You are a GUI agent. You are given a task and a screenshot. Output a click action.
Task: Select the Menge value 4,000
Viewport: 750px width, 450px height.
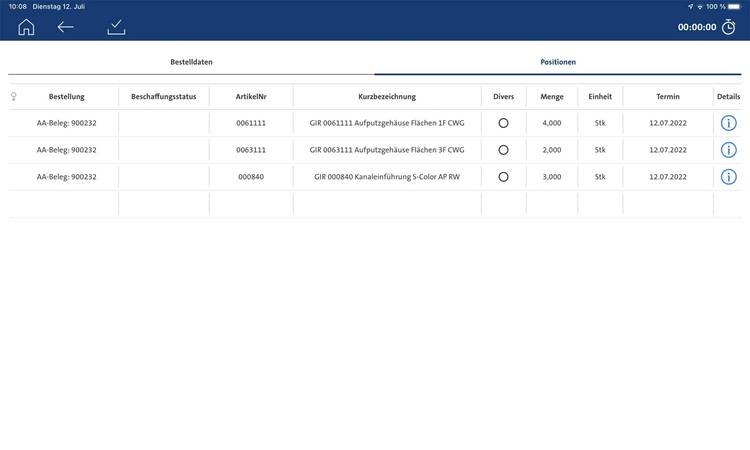(x=551, y=123)
